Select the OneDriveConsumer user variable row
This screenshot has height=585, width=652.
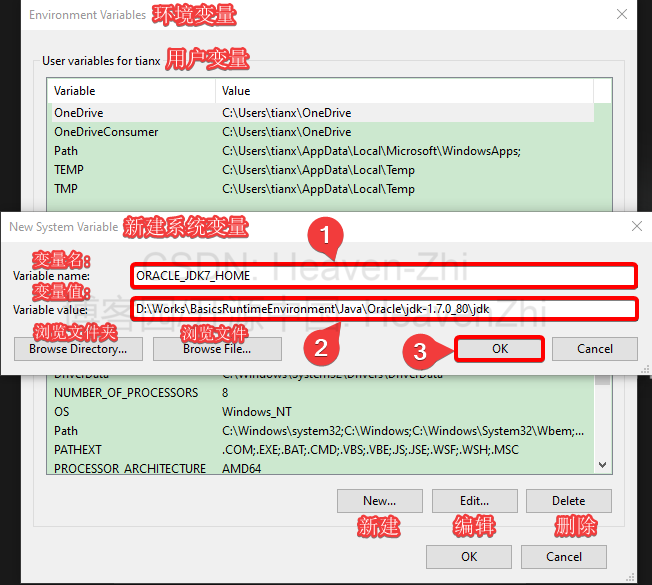(x=323, y=132)
